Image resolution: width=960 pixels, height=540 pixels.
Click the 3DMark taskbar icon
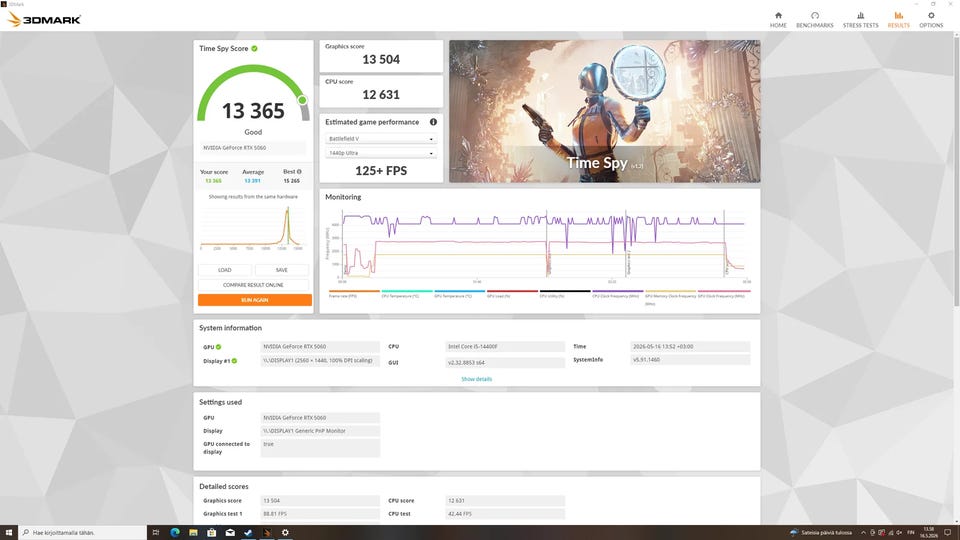pyautogui.click(x=267, y=533)
